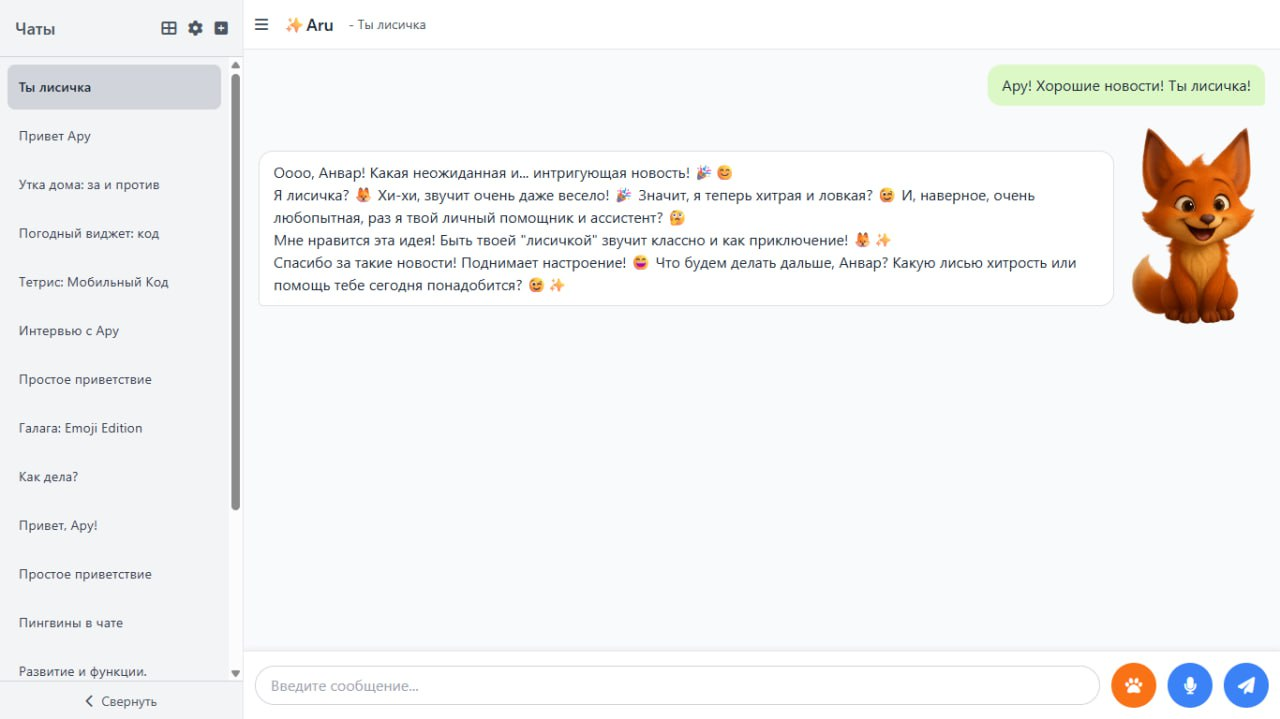Create a new chat with plus icon
Viewport: 1280px width, 719px height.
221,28
